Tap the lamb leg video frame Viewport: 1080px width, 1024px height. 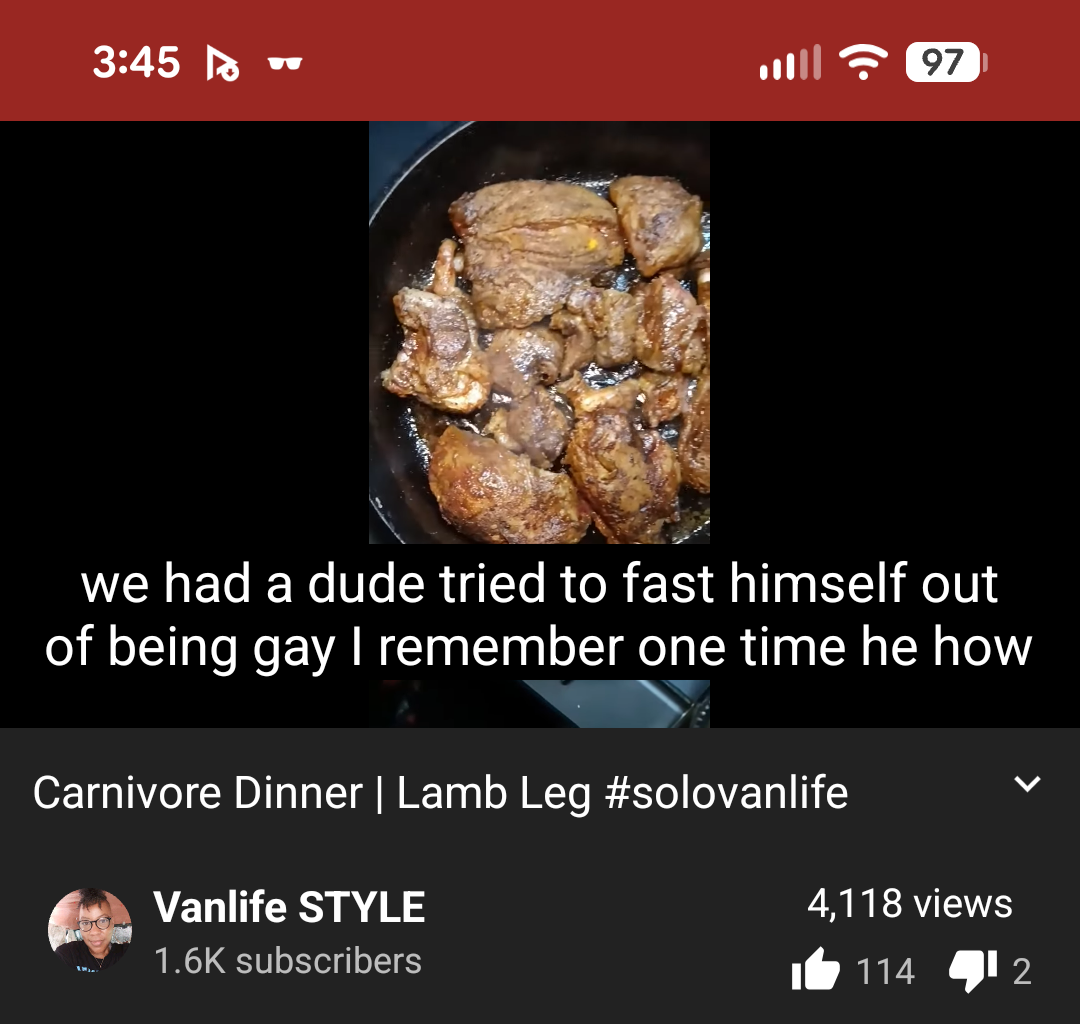pos(539,333)
